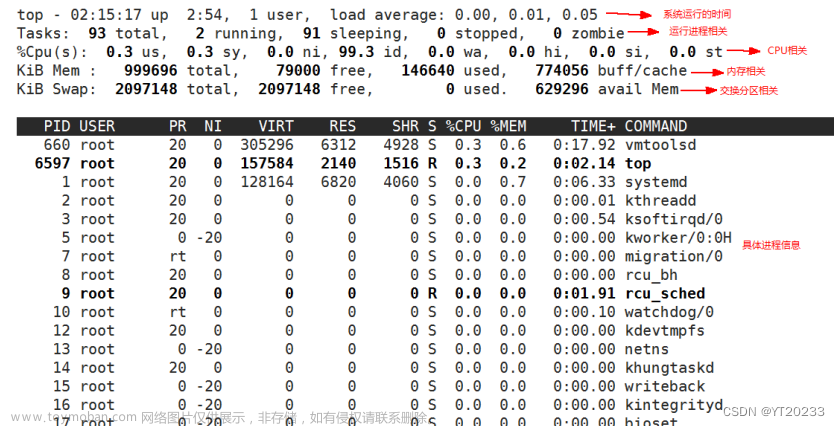Click the VIRT value 157584
840x426 pixels.
(267, 163)
